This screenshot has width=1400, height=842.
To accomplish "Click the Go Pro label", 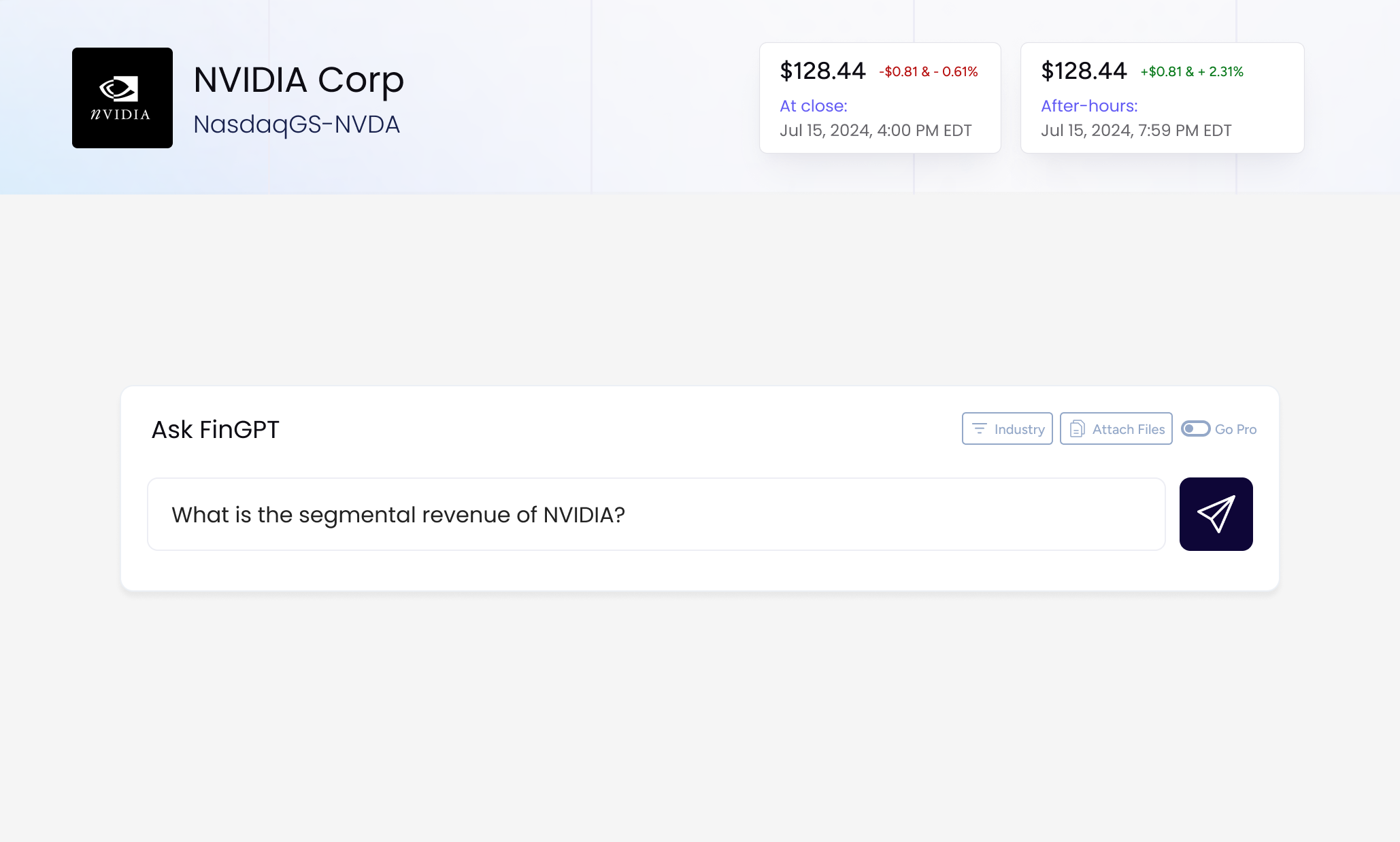I will [1235, 429].
